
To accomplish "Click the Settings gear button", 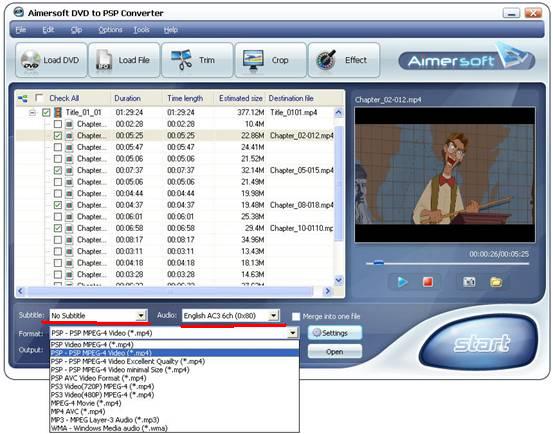I will [x=335, y=333].
